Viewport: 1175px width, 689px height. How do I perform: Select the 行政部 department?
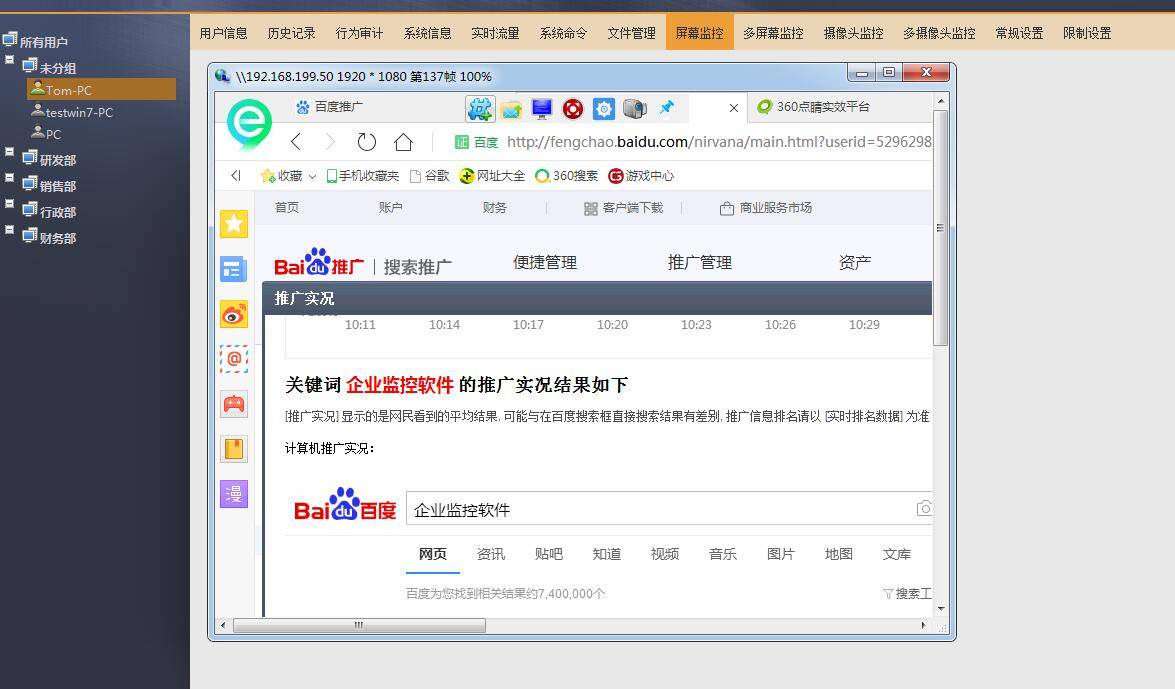point(58,212)
